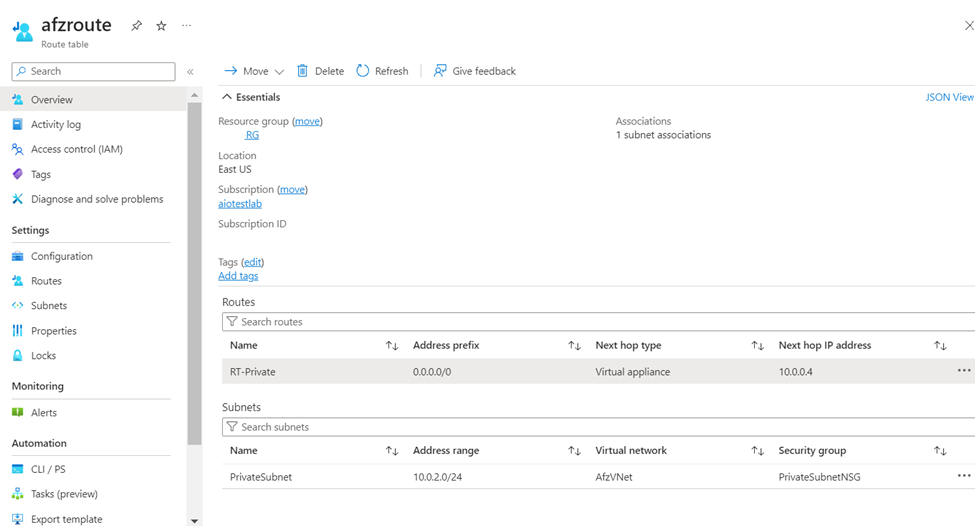Mark afzroute as favorite with star
Image resolution: width=975 pixels, height=526 pixels.
coord(161,26)
